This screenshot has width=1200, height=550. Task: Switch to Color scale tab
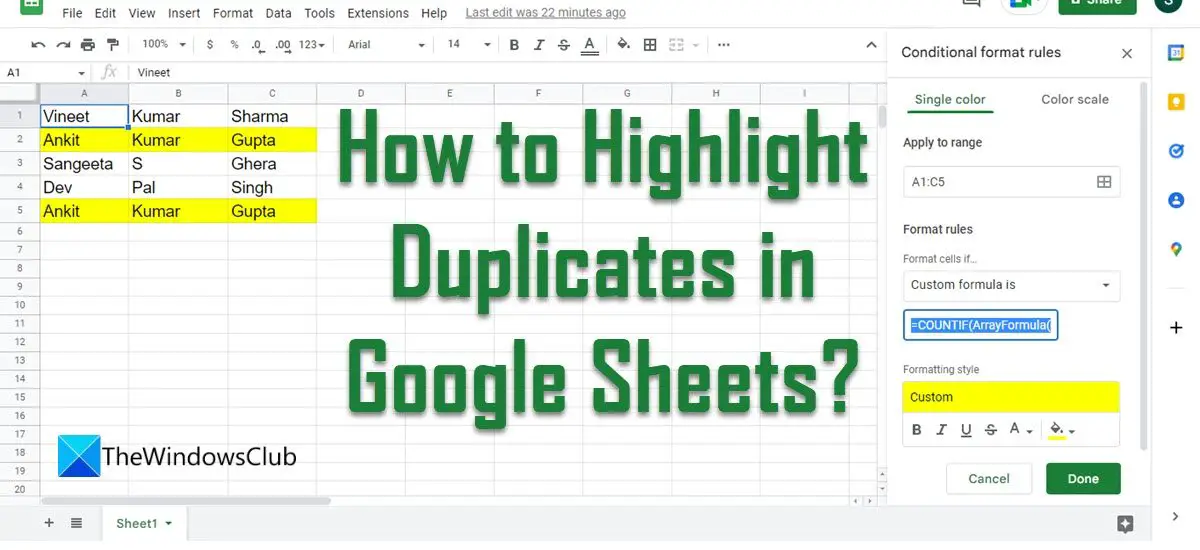[1075, 99]
